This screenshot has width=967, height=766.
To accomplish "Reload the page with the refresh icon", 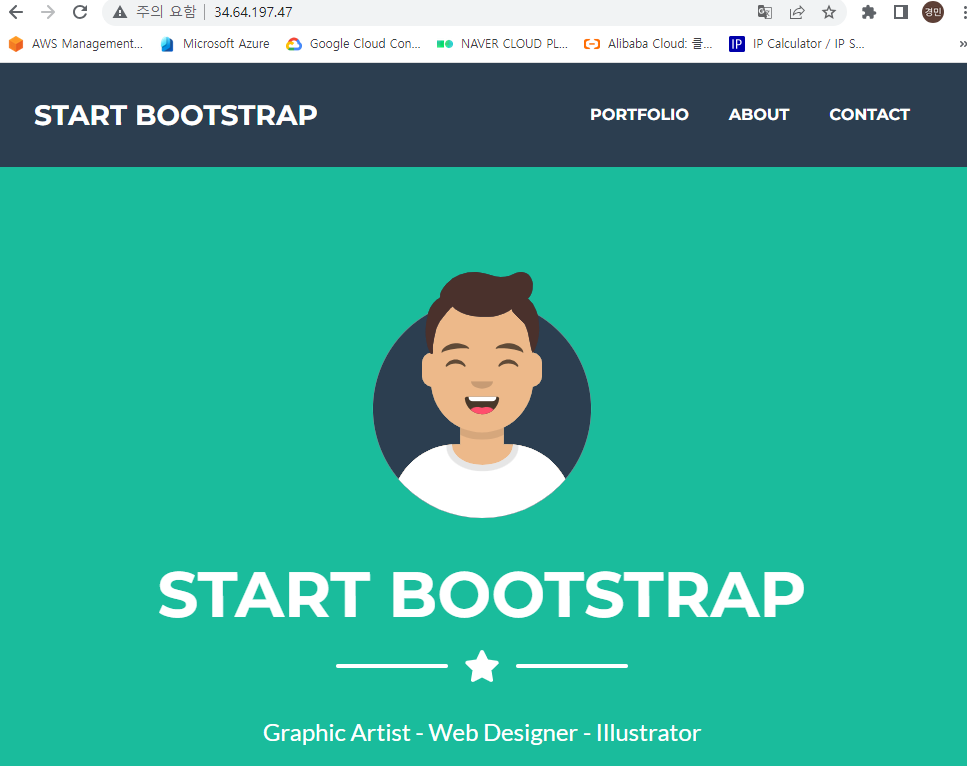I will coord(80,12).
